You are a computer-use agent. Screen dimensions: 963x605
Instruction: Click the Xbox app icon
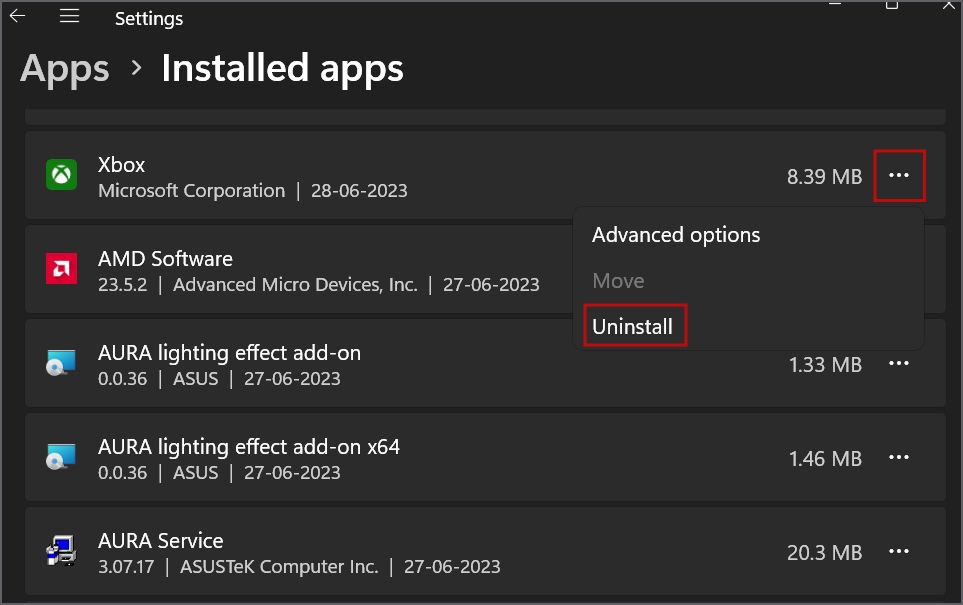(x=61, y=175)
